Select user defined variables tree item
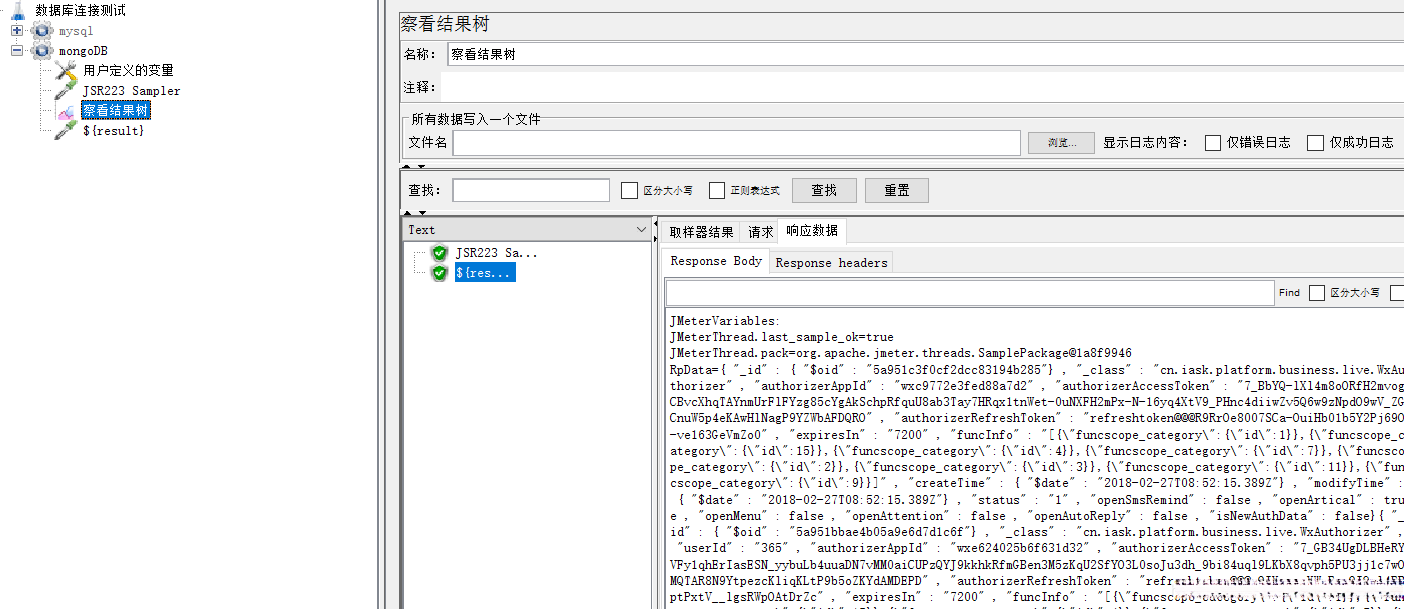The height and width of the screenshot is (609, 1404). 128,70
